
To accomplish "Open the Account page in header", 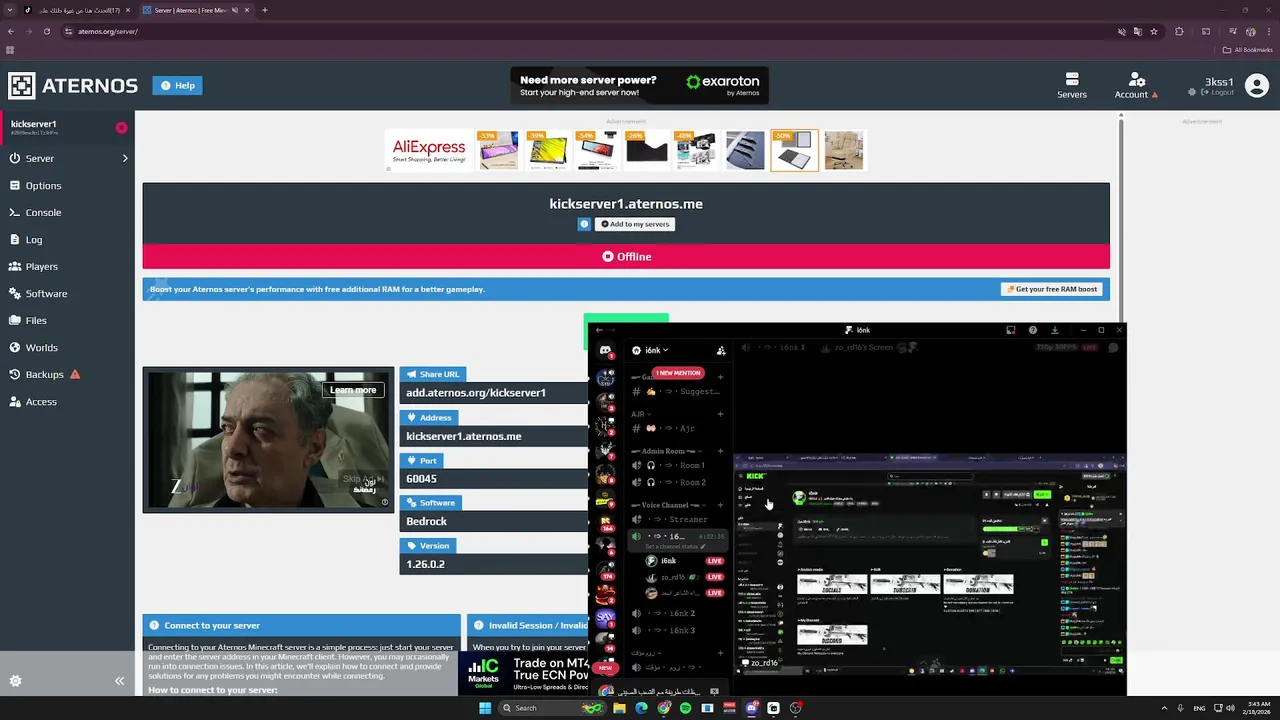I will (1136, 85).
